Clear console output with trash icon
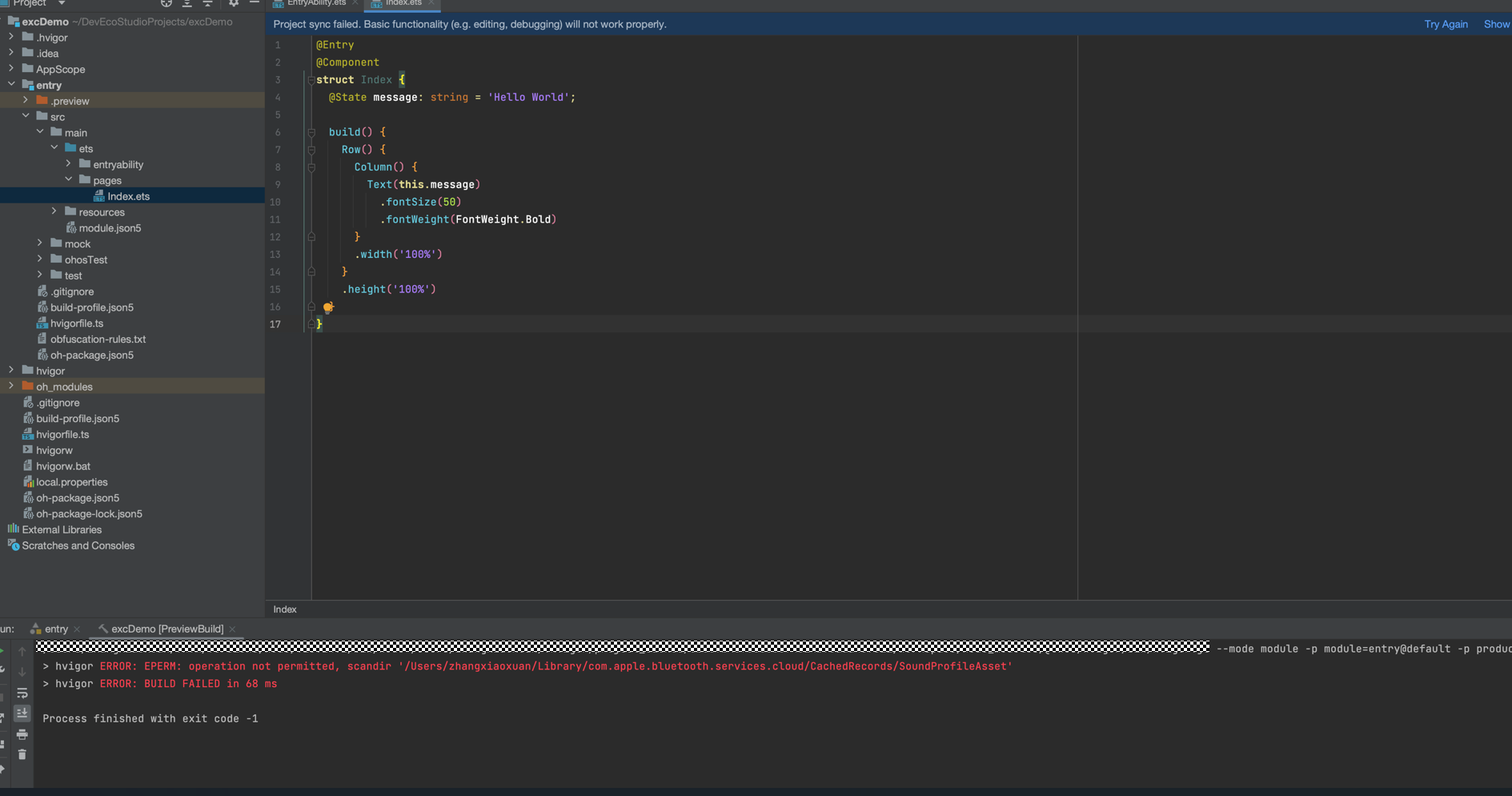The image size is (1512, 796). [x=22, y=754]
